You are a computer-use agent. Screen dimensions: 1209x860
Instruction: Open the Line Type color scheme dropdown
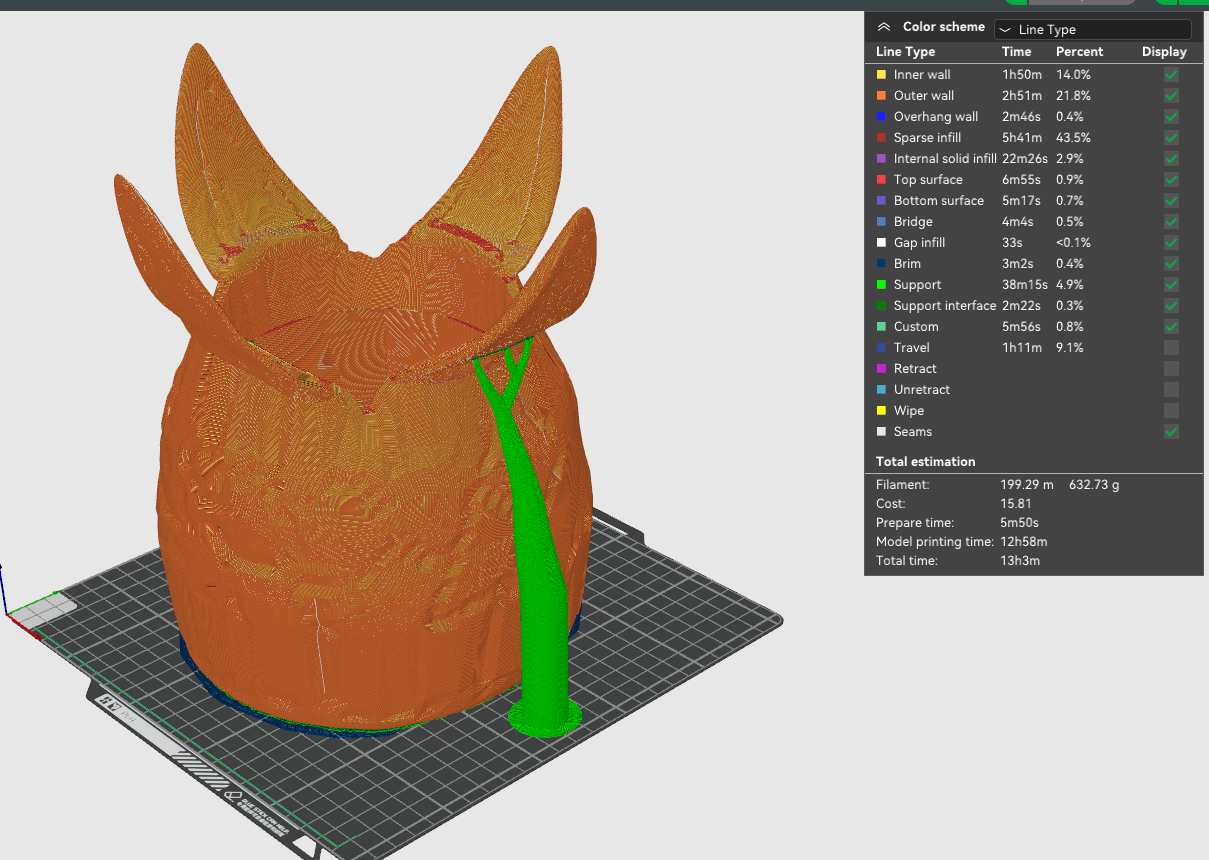point(1093,30)
